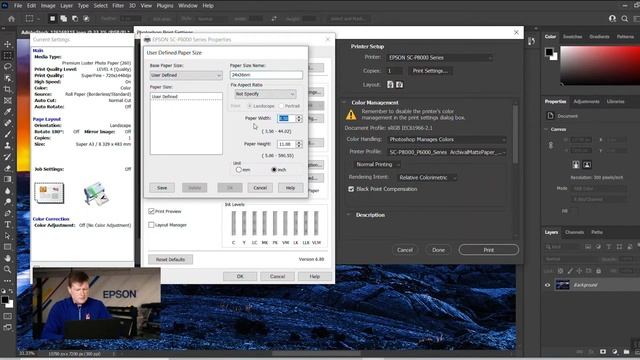The width and height of the screenshot is (640, 360).
Task: Select the Lasso tool
Action: [x=7, y=67]
